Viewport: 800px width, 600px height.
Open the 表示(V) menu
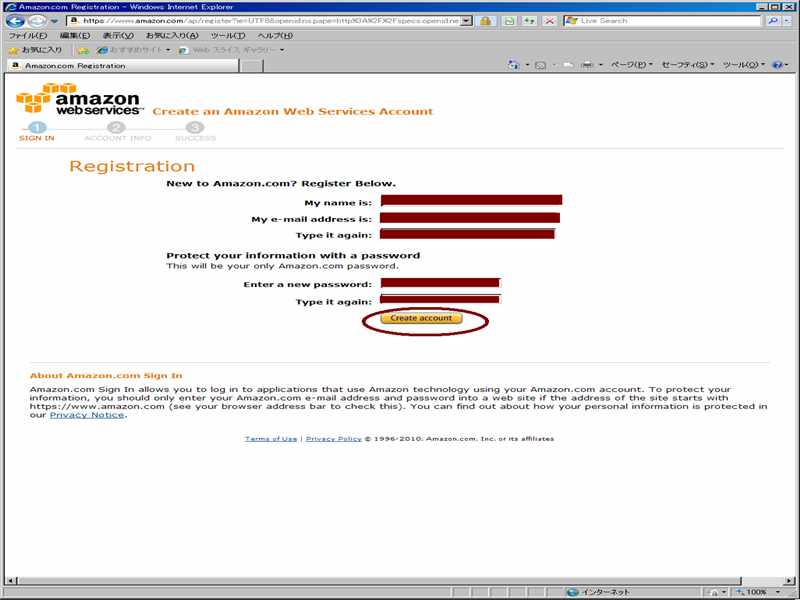click(118, 36)
